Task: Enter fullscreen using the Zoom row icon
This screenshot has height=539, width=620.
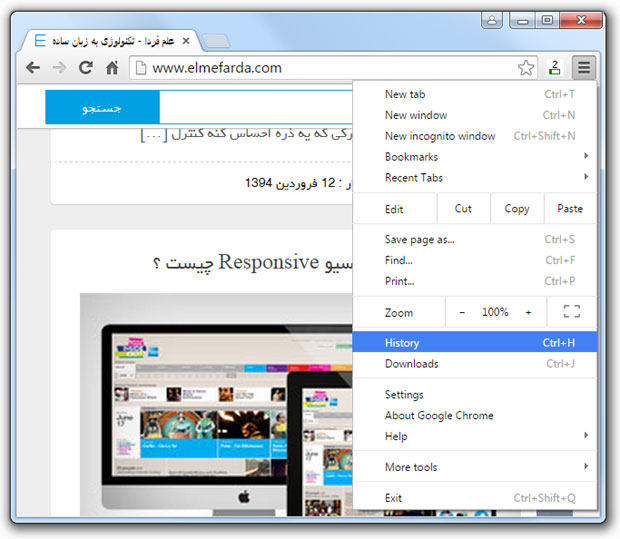Action: (x=571, y=312)
